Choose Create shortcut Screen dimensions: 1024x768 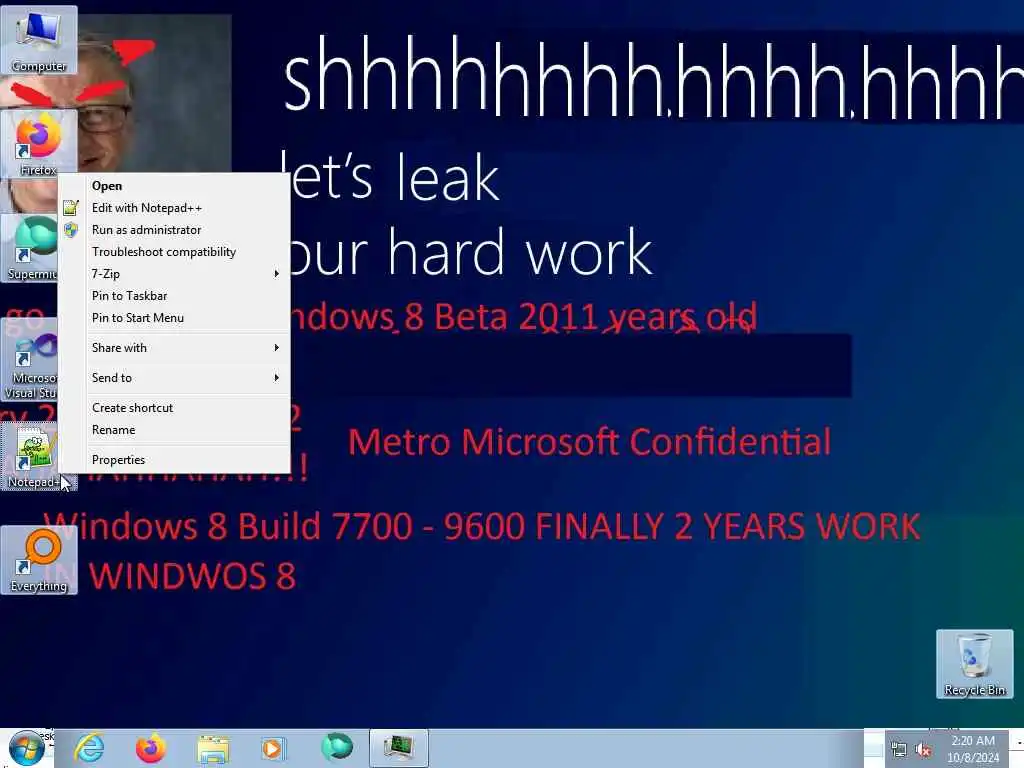point(175,408)
